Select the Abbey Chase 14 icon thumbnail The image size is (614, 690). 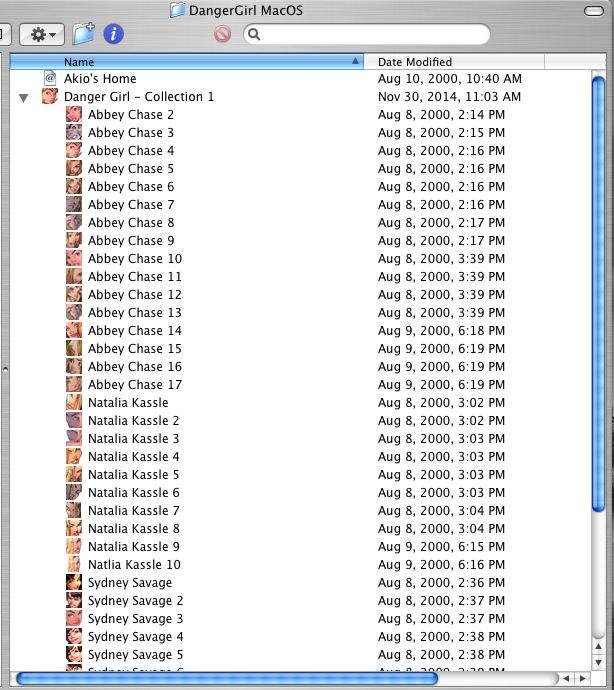(74, 330)
